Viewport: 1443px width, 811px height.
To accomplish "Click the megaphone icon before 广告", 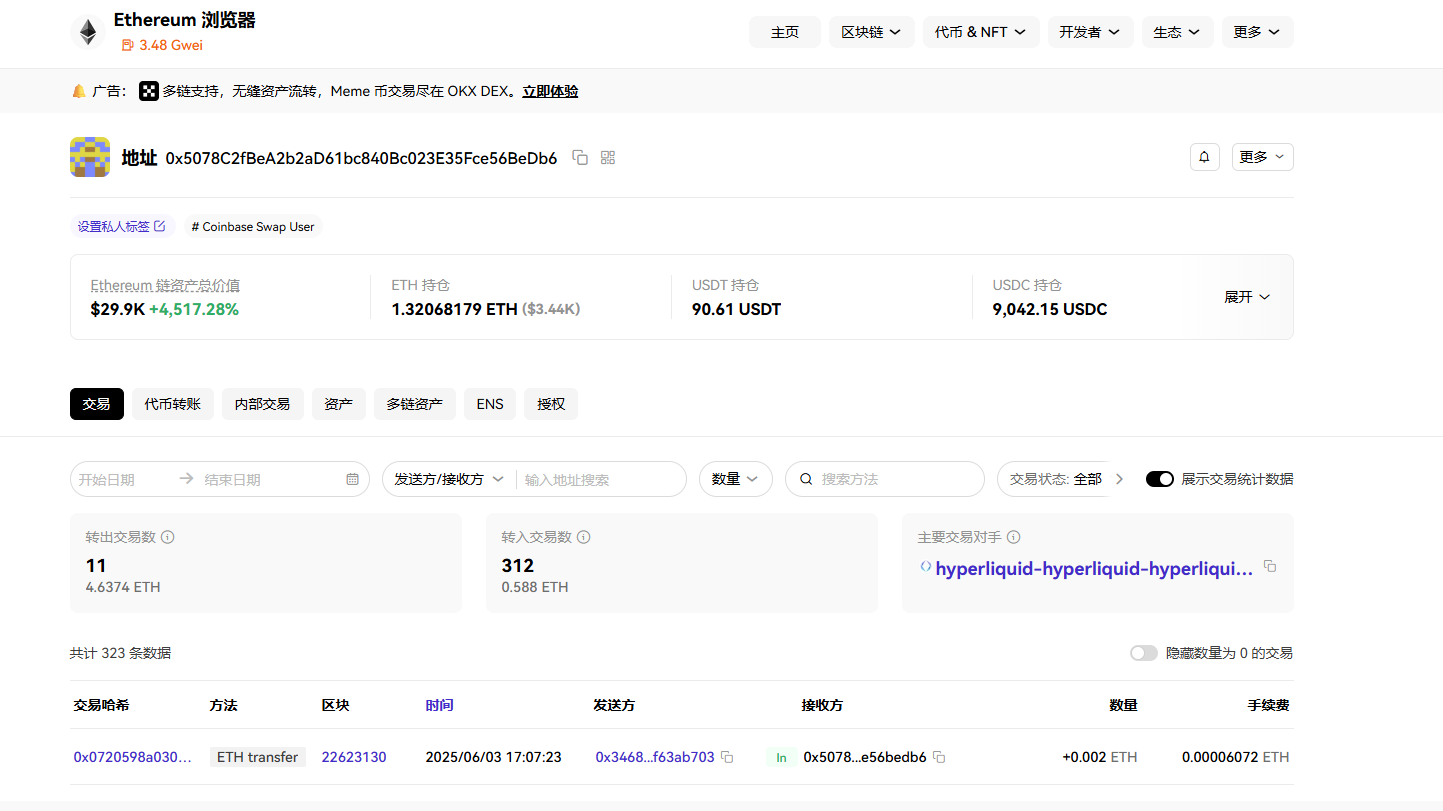I will [x=79, y=91].
